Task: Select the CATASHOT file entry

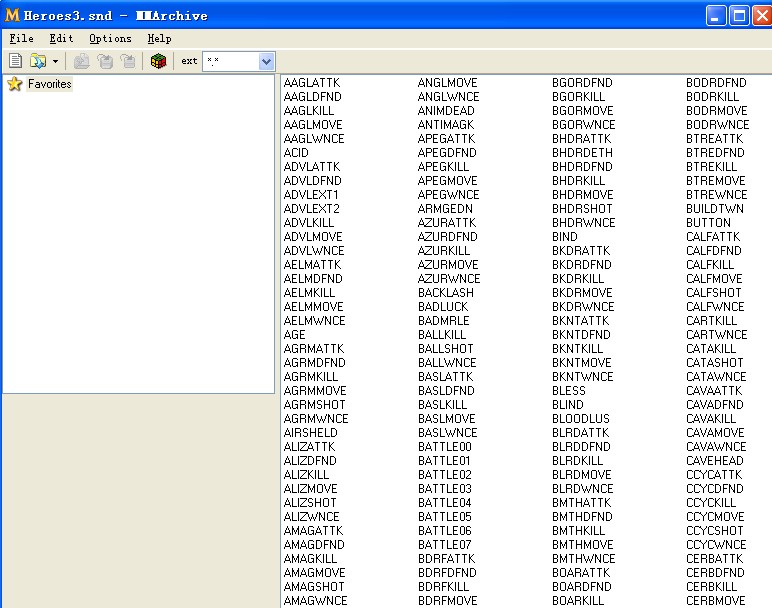Action: [x=714, y=363]
